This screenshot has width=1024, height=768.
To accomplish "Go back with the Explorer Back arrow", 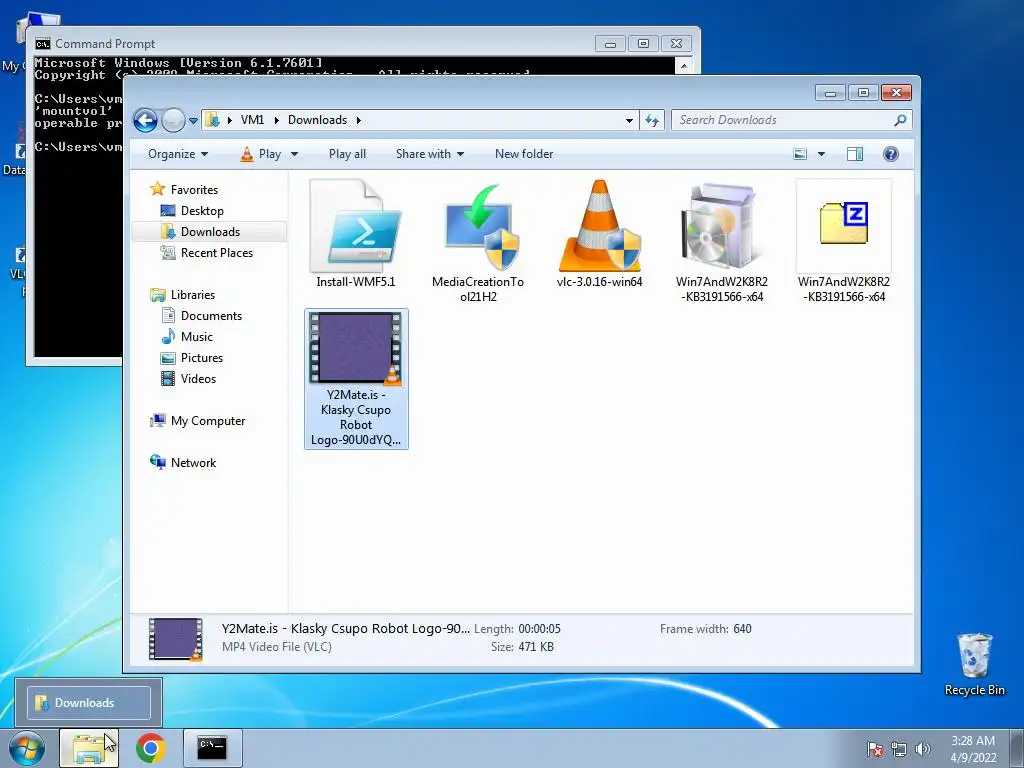I will [x=145, y=120].
